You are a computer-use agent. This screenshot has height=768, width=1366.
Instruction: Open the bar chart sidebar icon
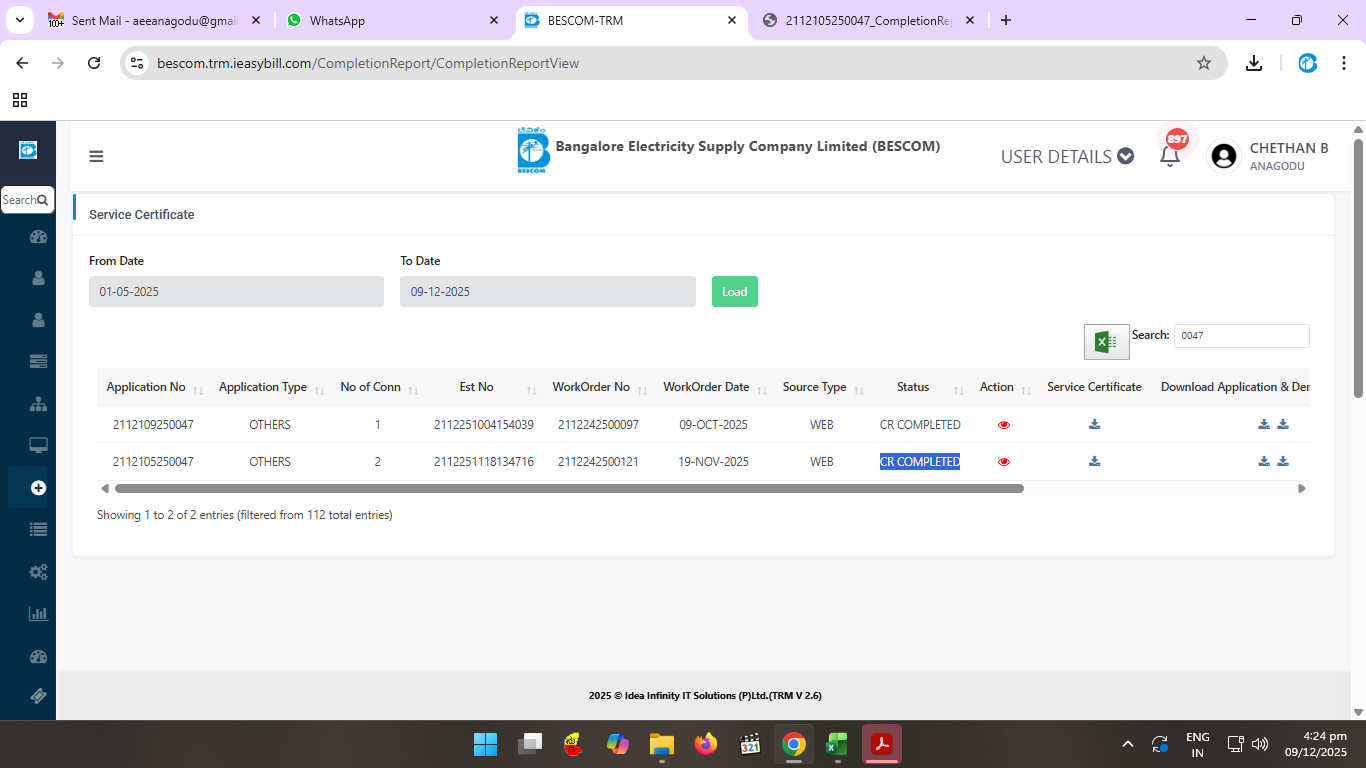click(x=38, y=614)
